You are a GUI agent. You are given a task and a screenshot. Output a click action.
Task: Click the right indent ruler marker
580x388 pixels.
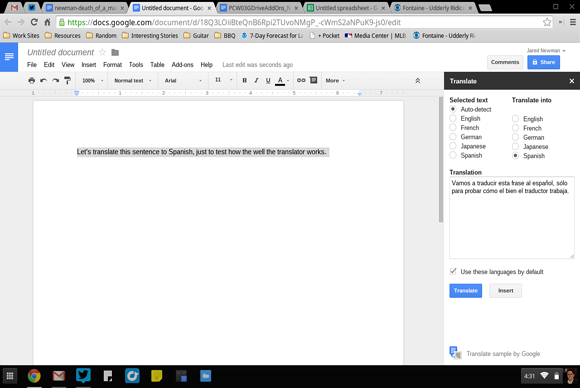pyautogui.click(x=359, y=94)
